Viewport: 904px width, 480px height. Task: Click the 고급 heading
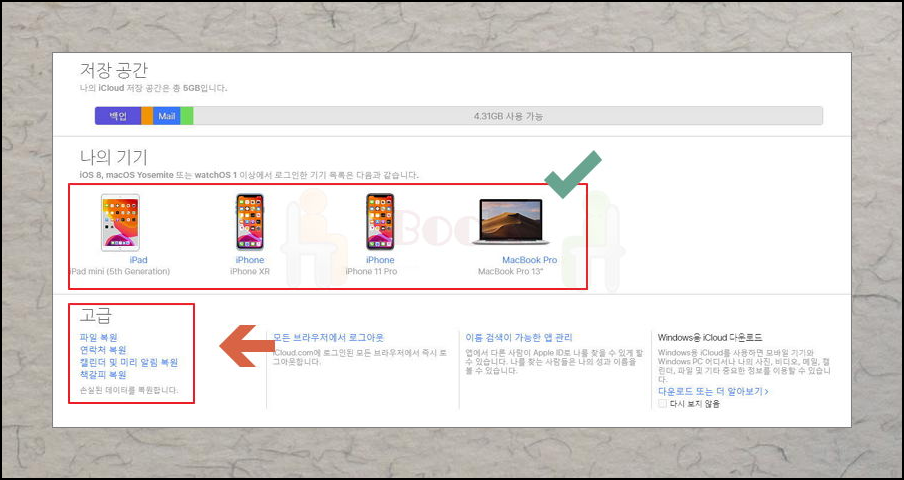pyautogui.click(x=96, y=315)
